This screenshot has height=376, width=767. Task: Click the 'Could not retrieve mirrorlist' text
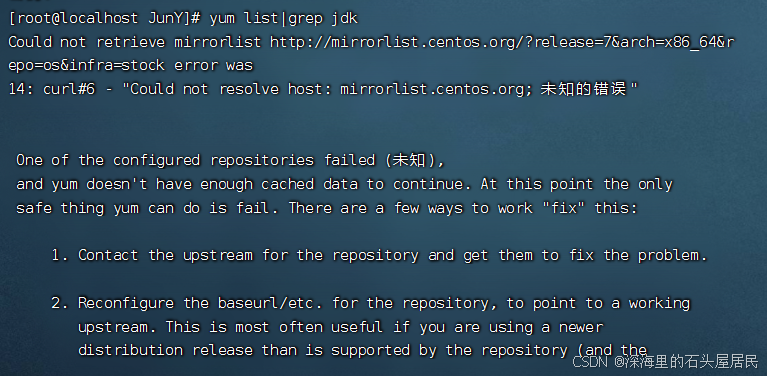pyautogui.click(x=135, y=42)
